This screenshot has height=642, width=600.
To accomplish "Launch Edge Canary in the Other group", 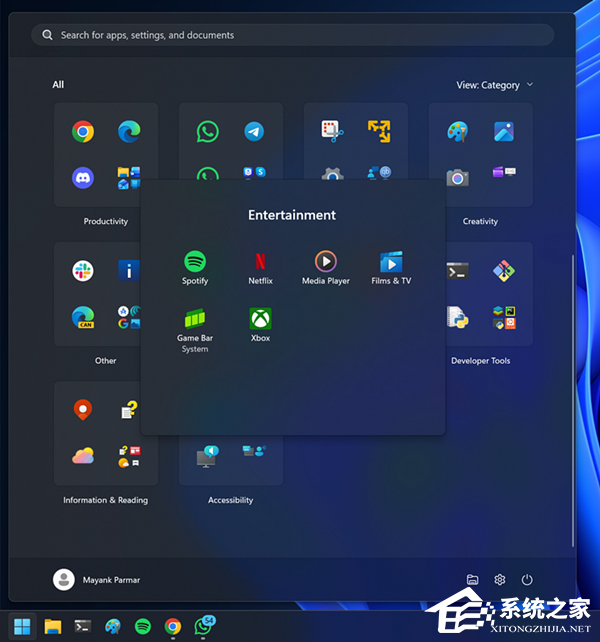I will pyautogui.click(x=83, y=317).
